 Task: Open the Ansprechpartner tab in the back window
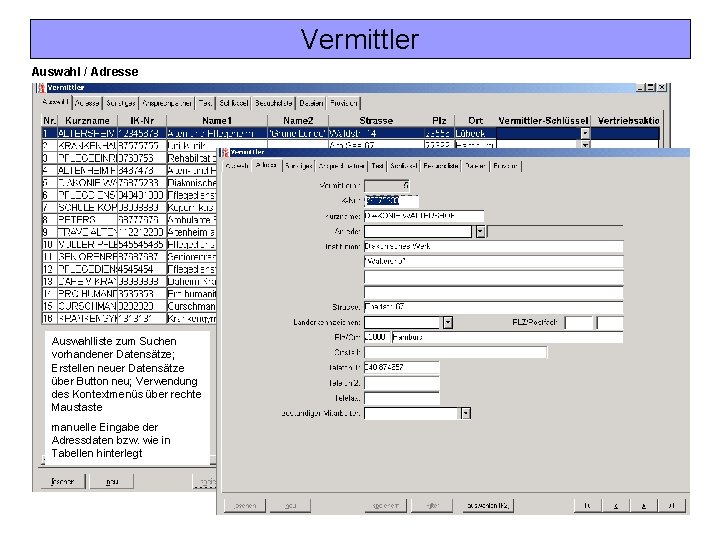(x=167, y=103)
